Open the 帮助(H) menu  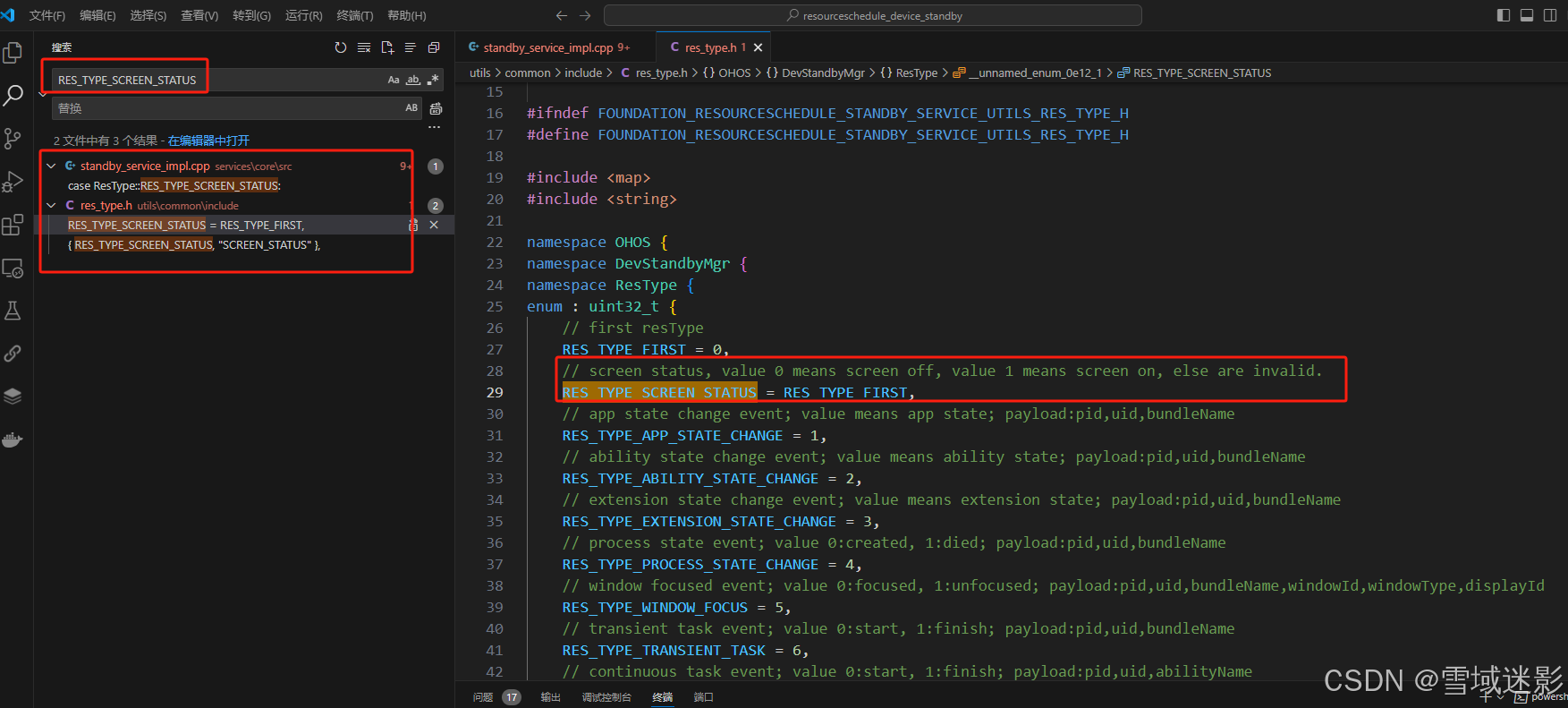coord(407,15)
